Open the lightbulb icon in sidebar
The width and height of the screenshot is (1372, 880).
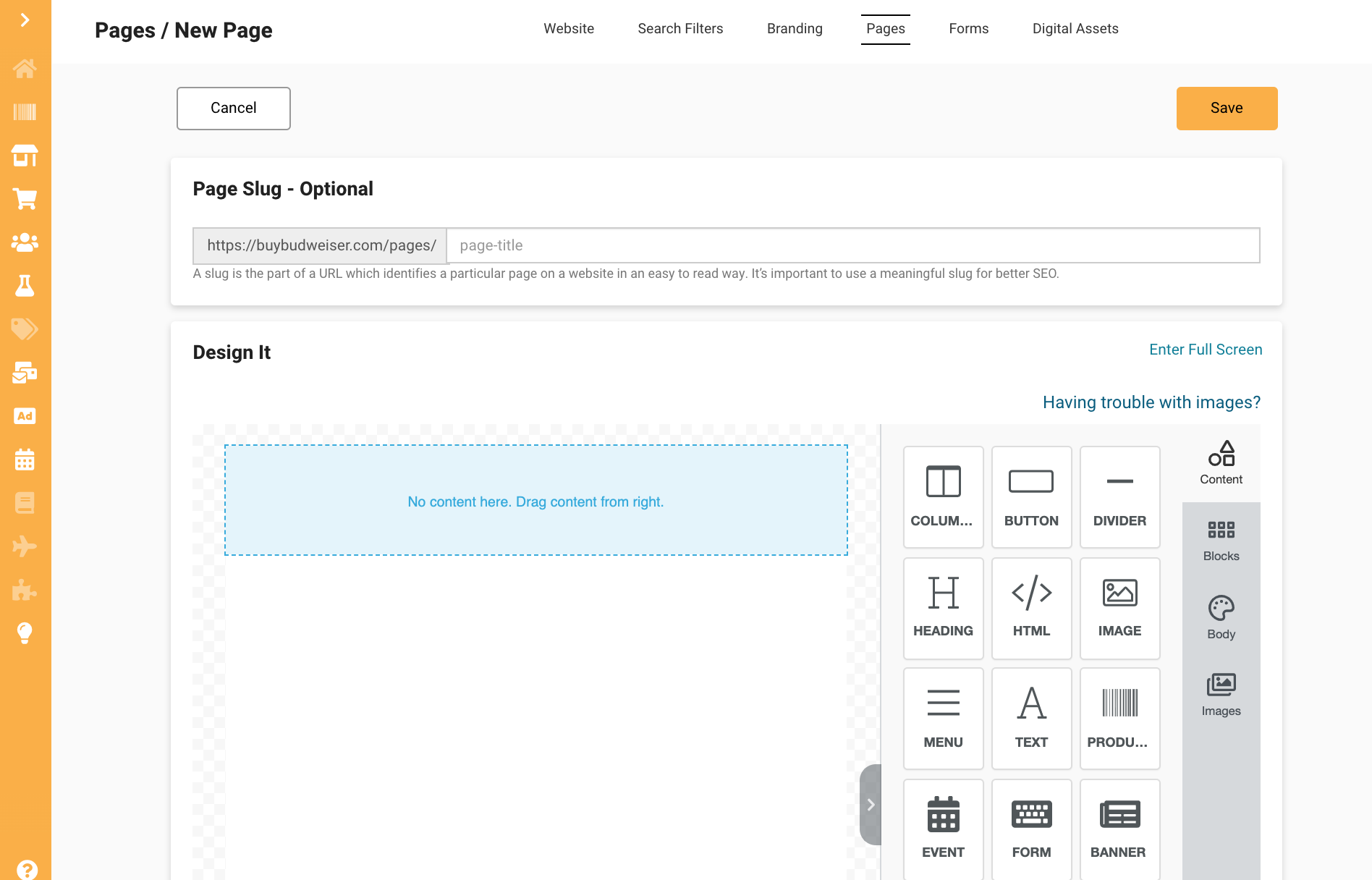point(25,633)
